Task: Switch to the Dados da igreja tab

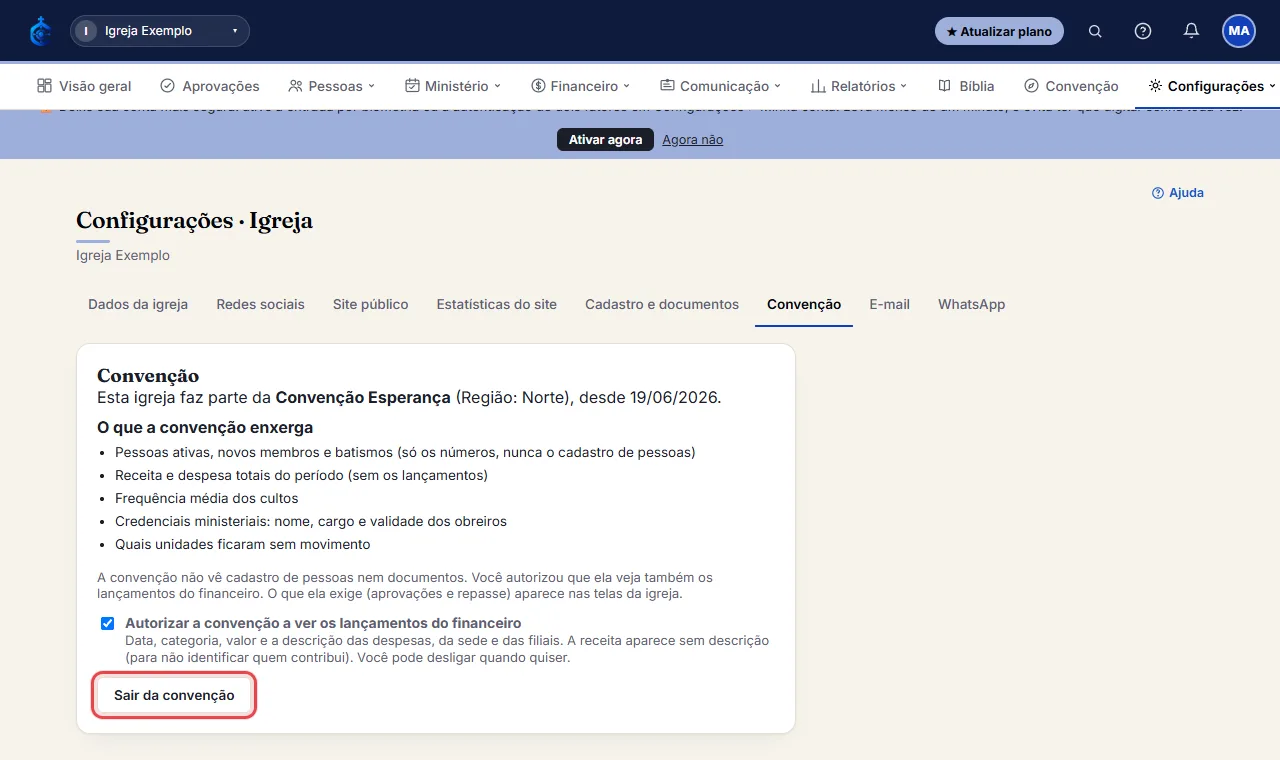Action: pos(138,304)
